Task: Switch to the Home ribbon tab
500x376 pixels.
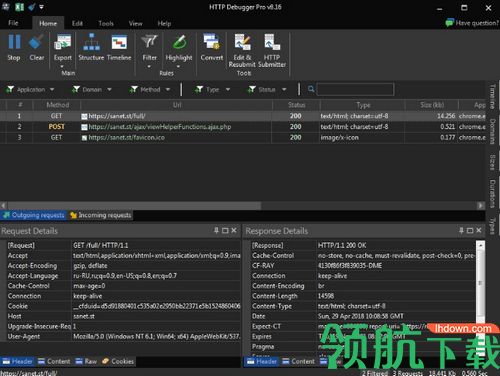Action: pyautogui.click(x=48, y=23)
